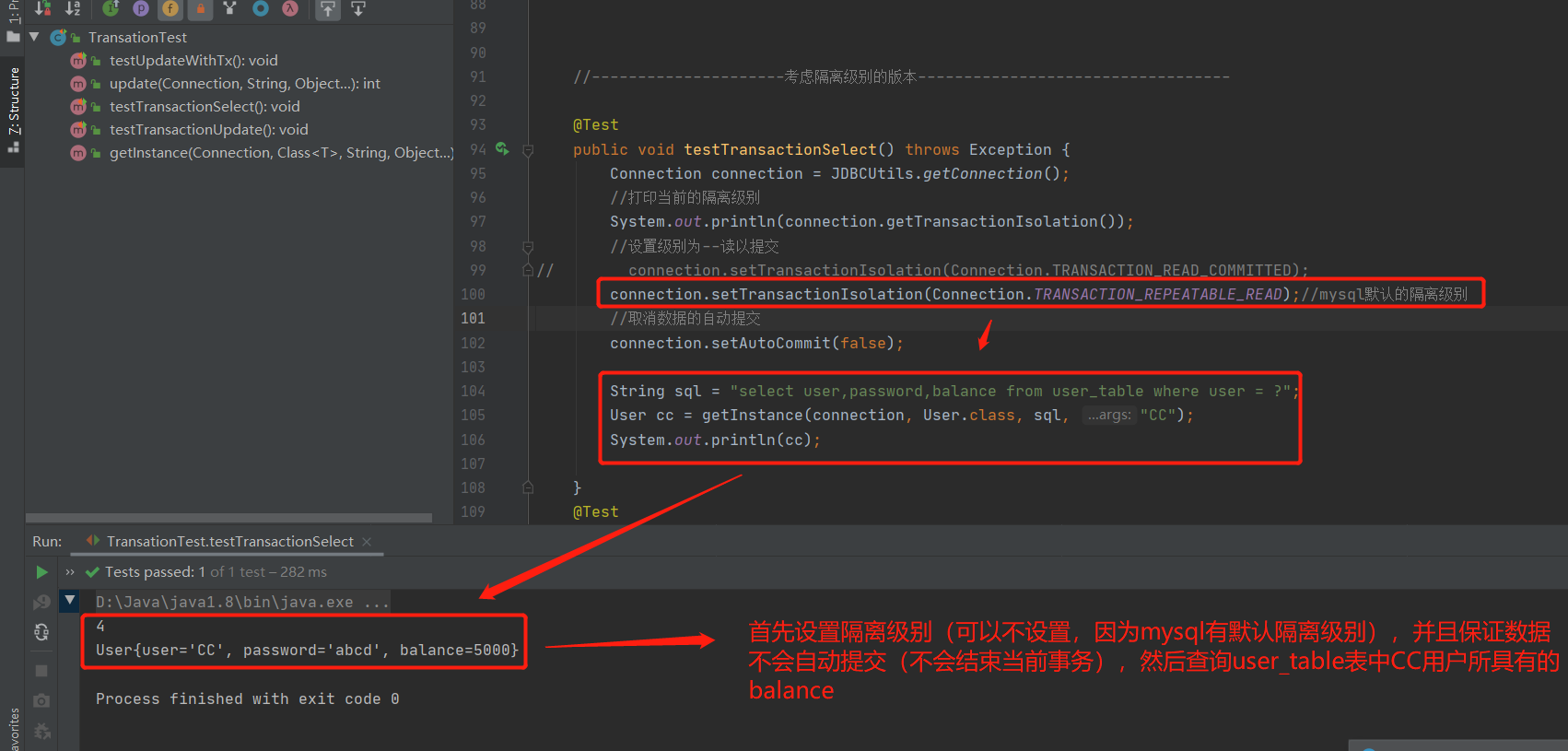Toggle Show Inherited green I icon
This screenshot has width=1568, height=751.
point(111,8)
